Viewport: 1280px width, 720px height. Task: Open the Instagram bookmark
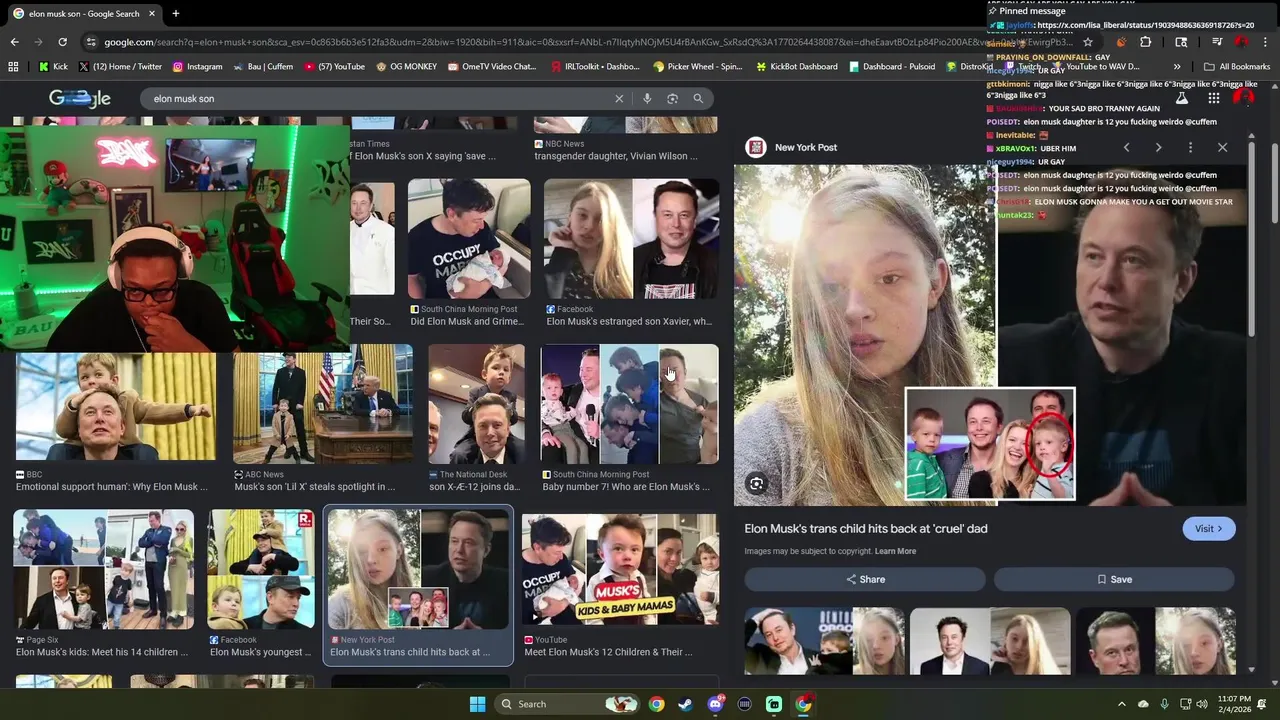pos(197,67)
